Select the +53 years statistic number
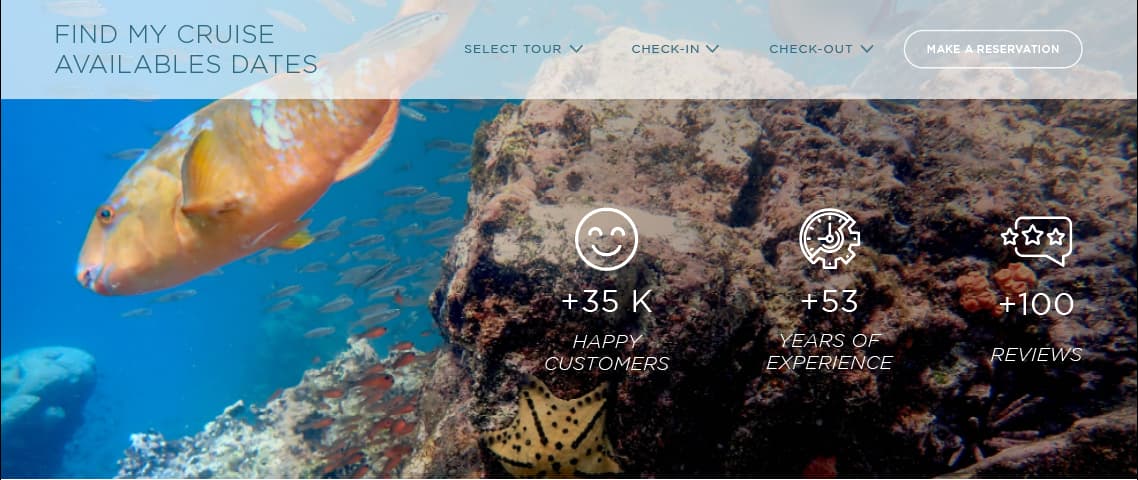This screenshot has width=1138, height=480. 830,301
